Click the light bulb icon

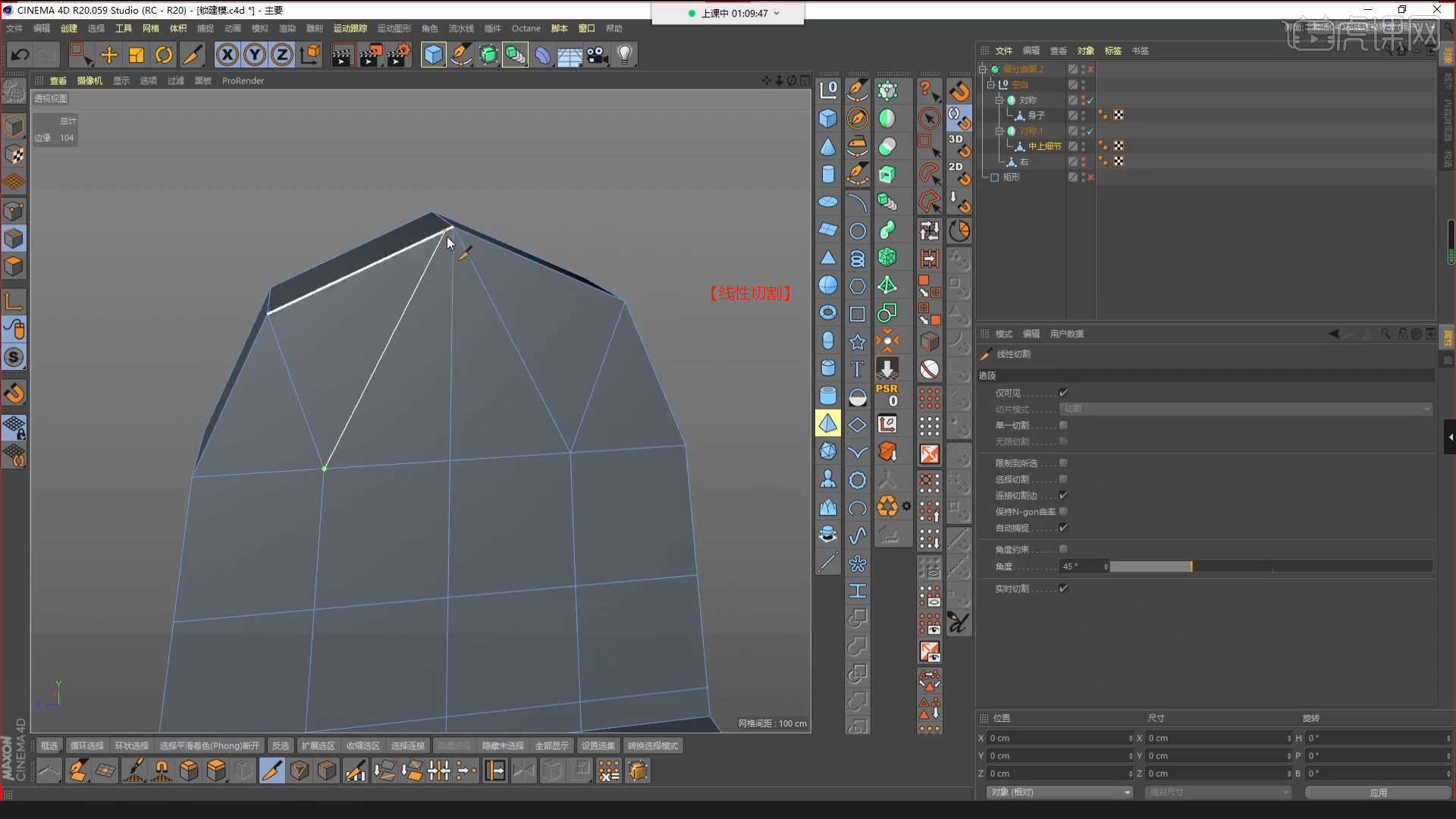pyautogui.click(x=625, y=55)
